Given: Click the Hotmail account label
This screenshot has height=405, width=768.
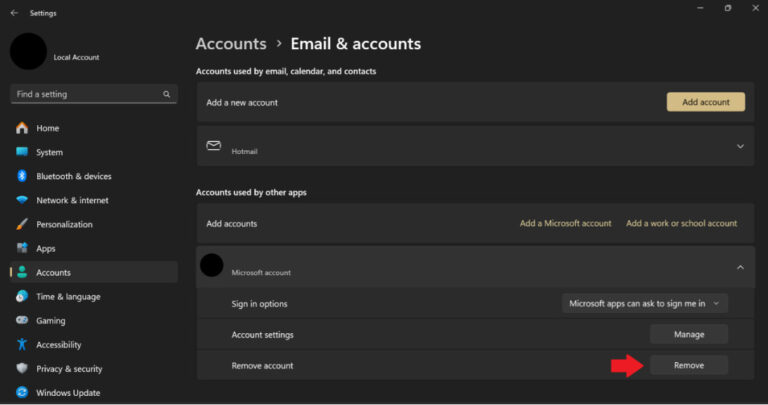Looking at the screenshot, I should [244, 152].
